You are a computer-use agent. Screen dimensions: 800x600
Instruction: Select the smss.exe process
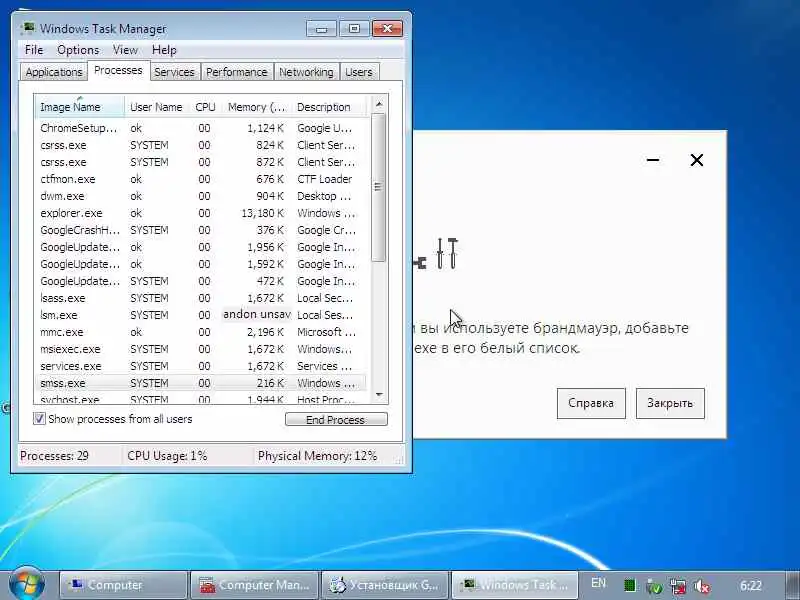202,383
